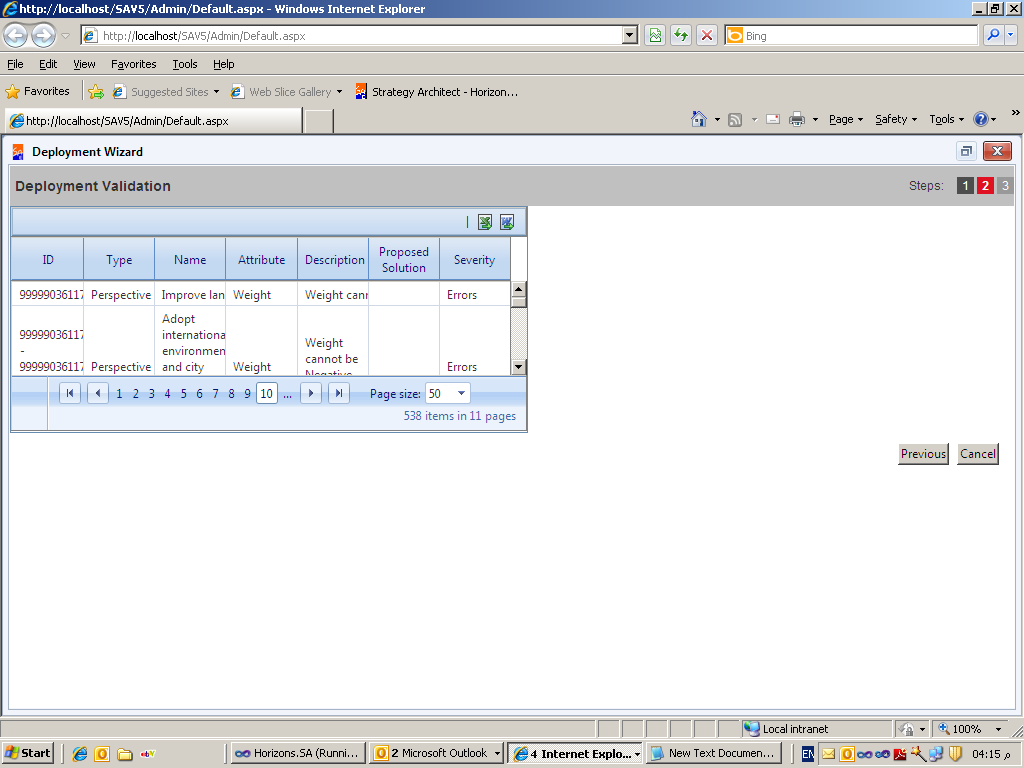Export validation grid to Excel
Viewport: 1024px width, 768px height.
[485, 222]
